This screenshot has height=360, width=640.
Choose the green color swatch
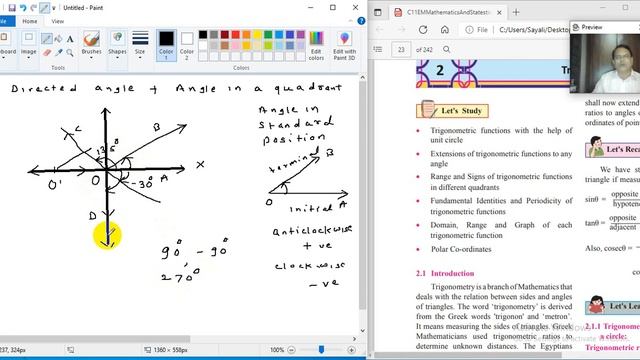268,35
